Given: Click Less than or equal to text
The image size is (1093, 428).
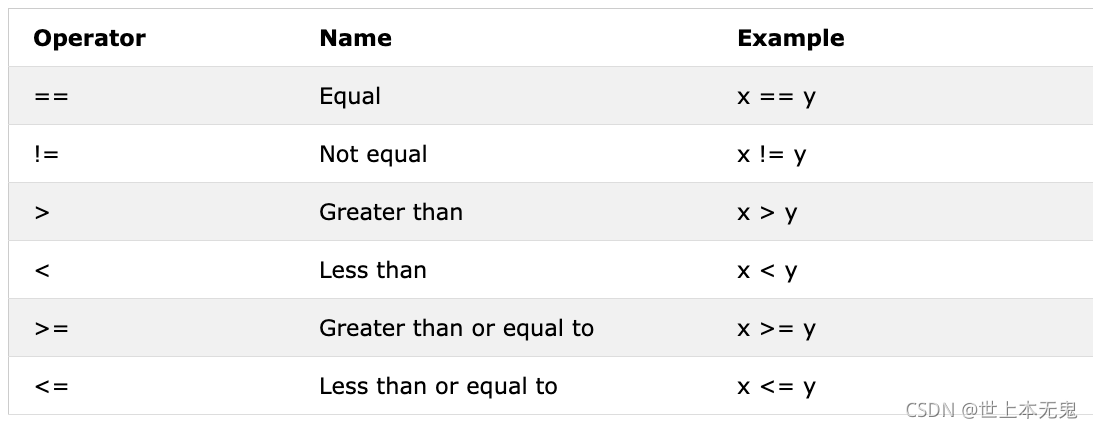Looking at the screenshot, I should click(x=438, y=385).
